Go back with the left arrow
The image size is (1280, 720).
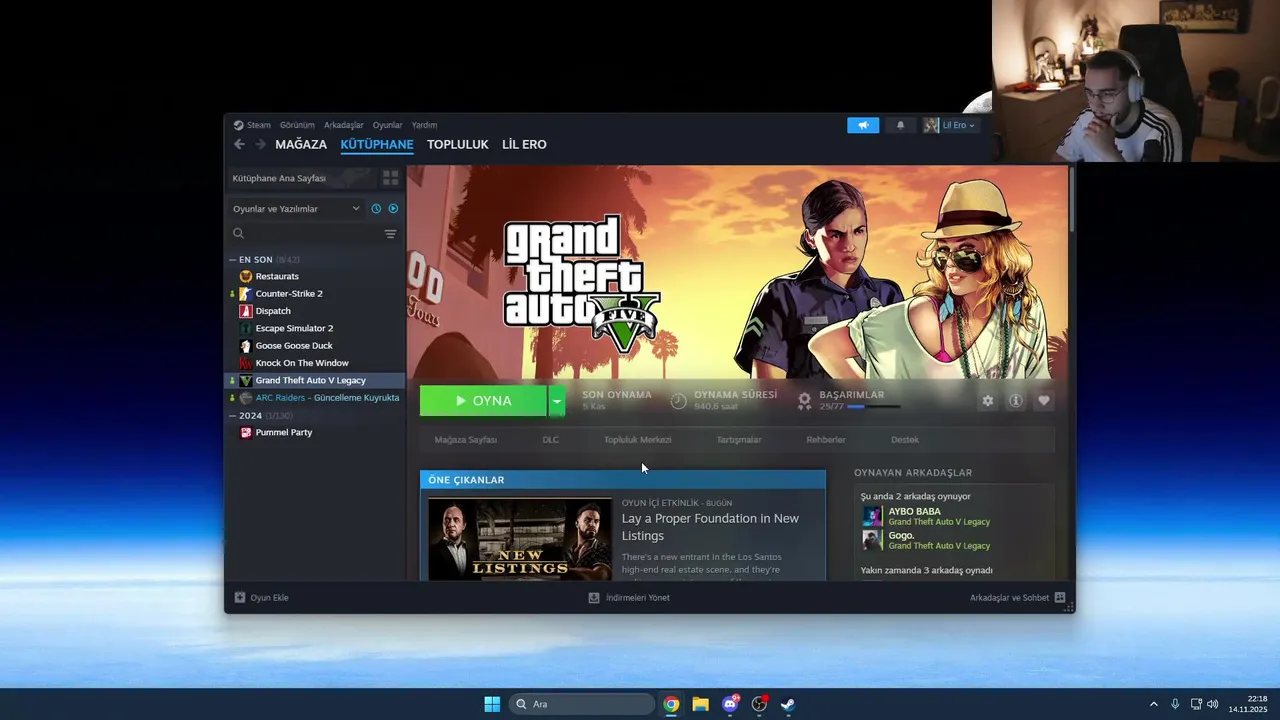pos(239,144)
